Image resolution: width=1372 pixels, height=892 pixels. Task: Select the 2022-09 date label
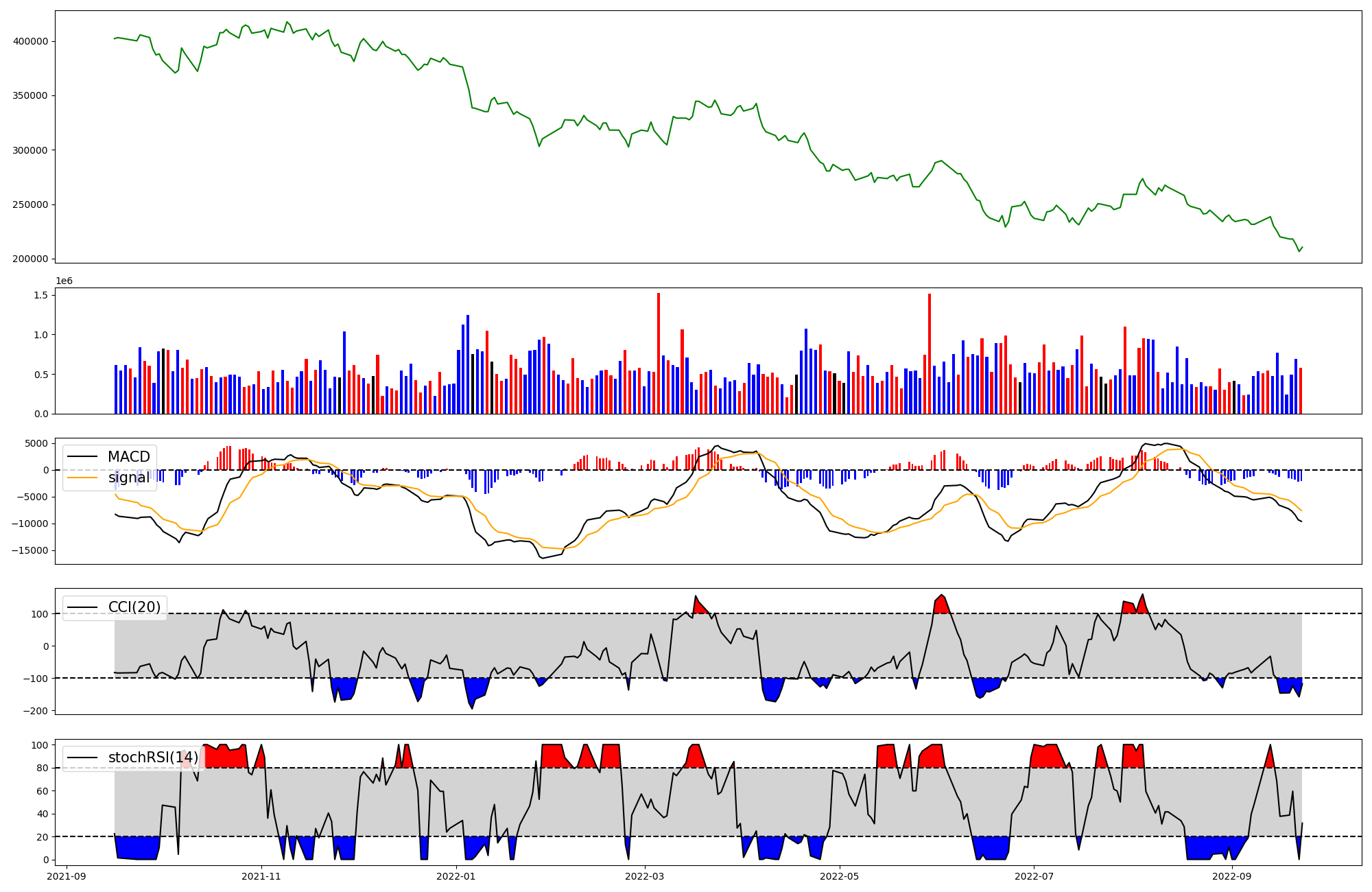point(1233,876)
